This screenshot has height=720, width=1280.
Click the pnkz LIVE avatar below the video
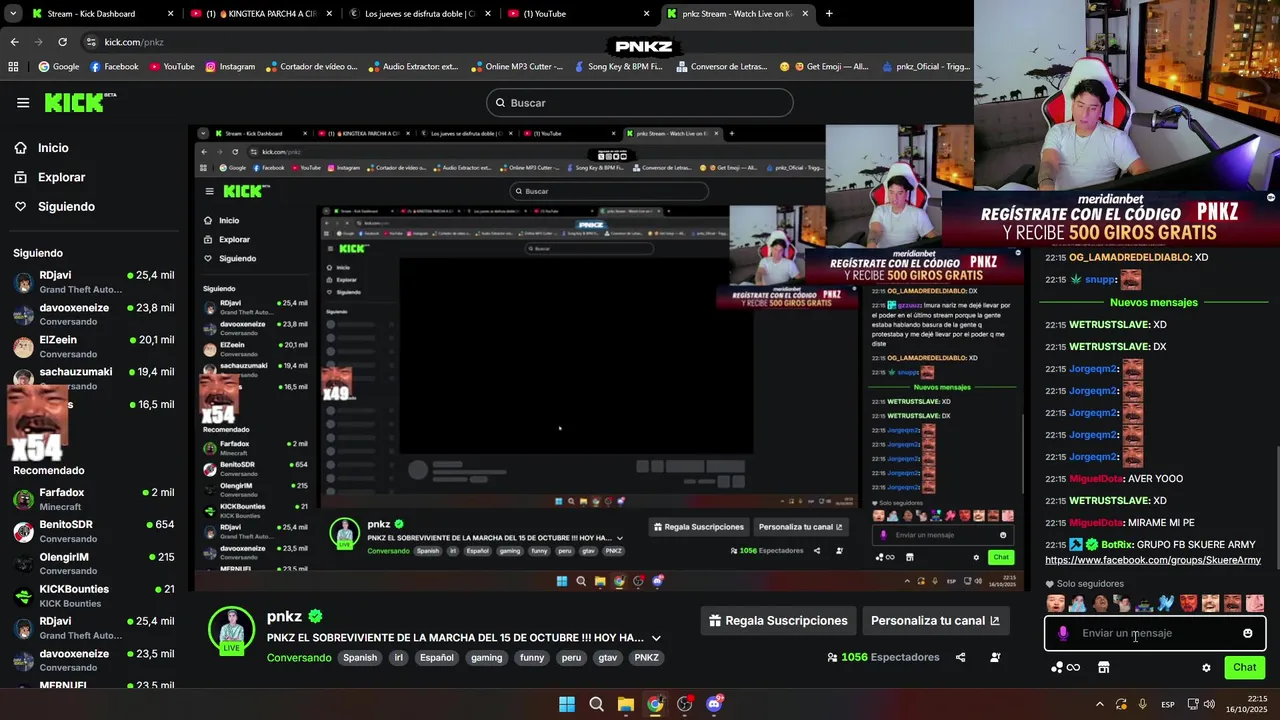pos(231,630)
